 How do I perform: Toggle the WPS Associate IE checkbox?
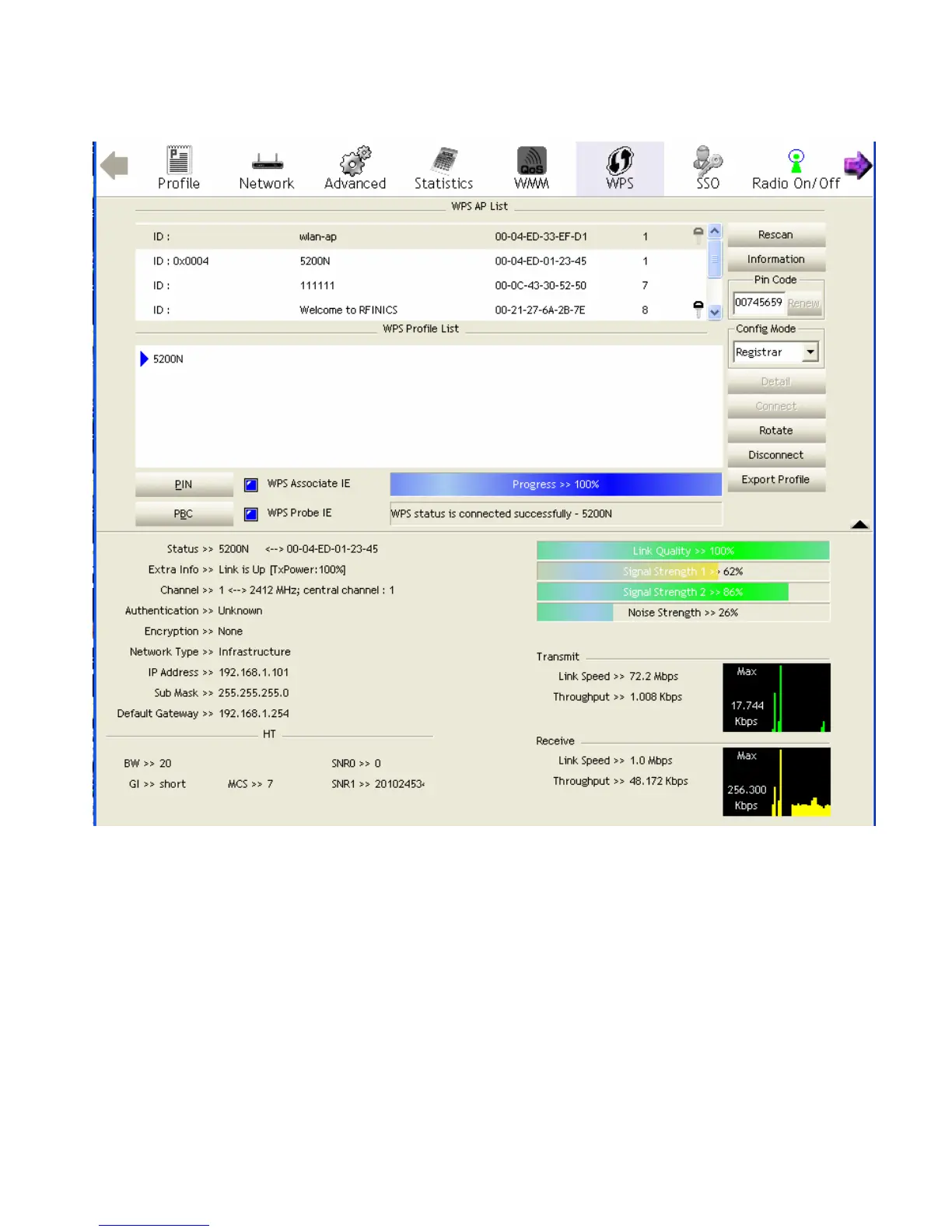coord(251,485)
